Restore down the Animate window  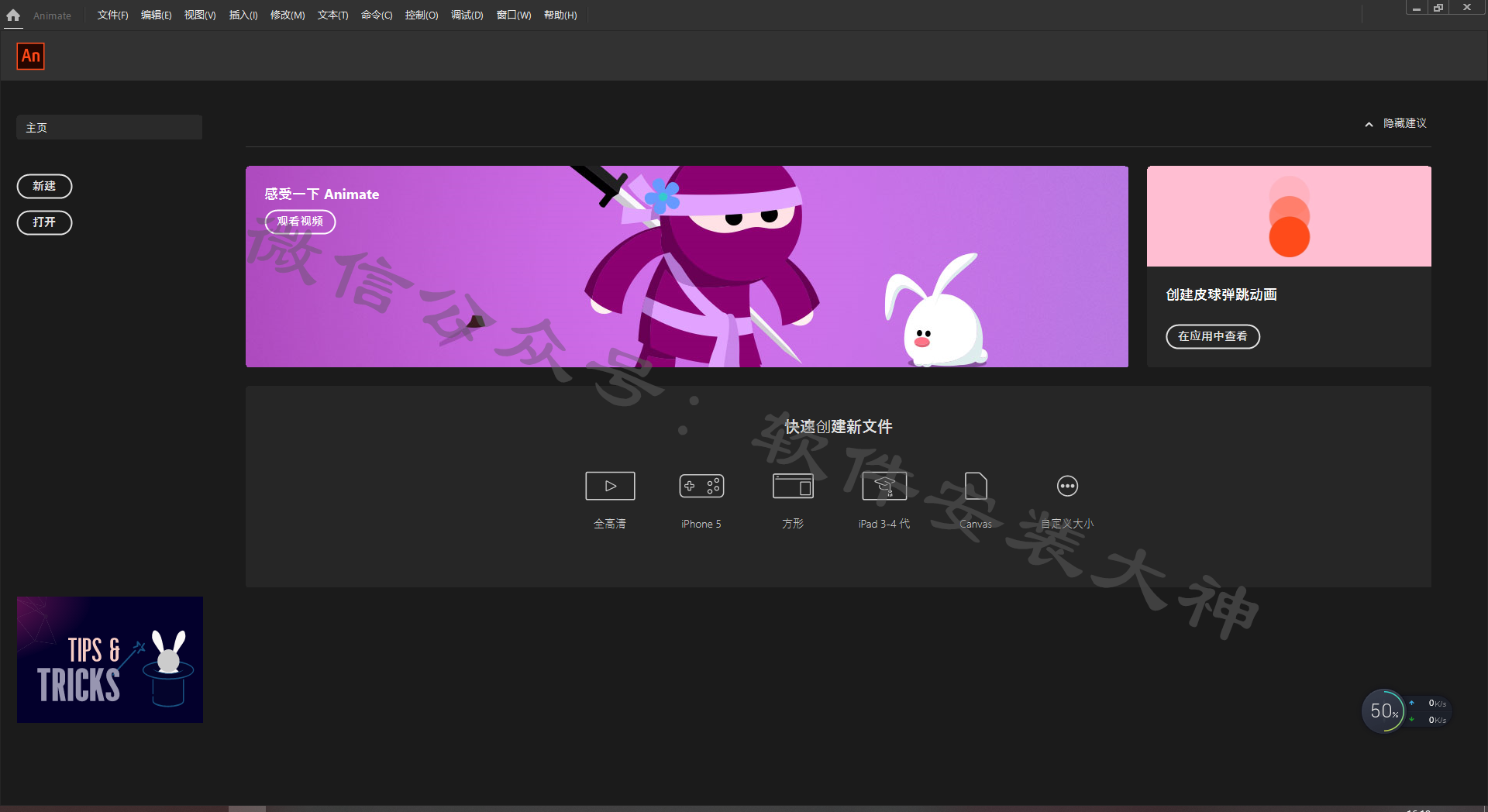coord(1438,8)
